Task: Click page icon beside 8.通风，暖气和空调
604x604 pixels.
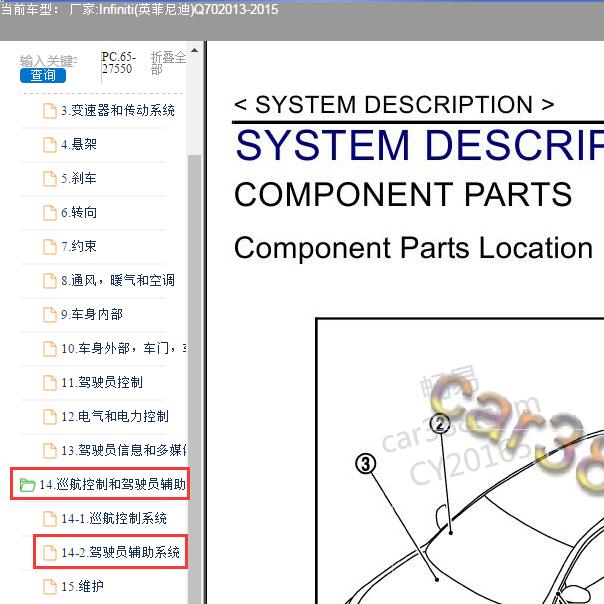Action: (x=50, y=280)
